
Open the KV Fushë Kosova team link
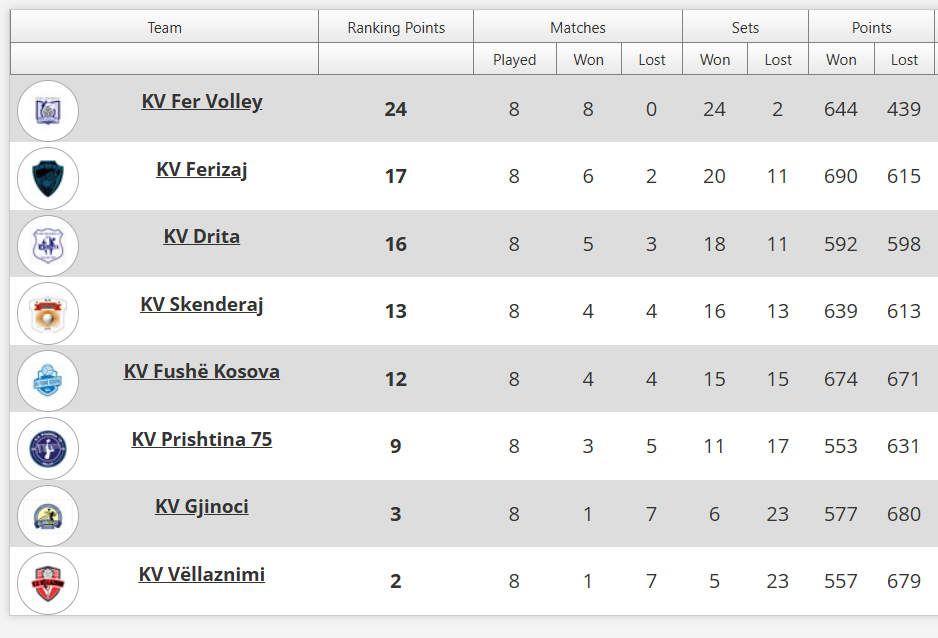coord(202,372)
